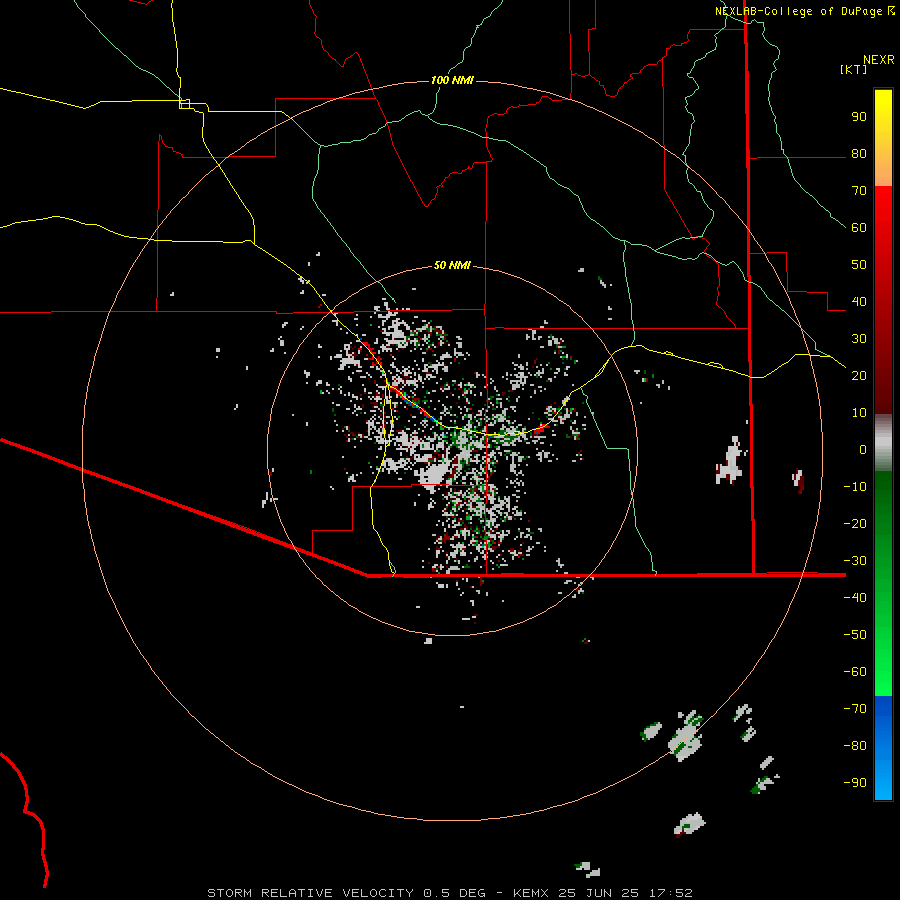Click the -30 value on the velocity scale
Image resolution: width=900 pixels, height=900 pixels.
pos(855,561)
